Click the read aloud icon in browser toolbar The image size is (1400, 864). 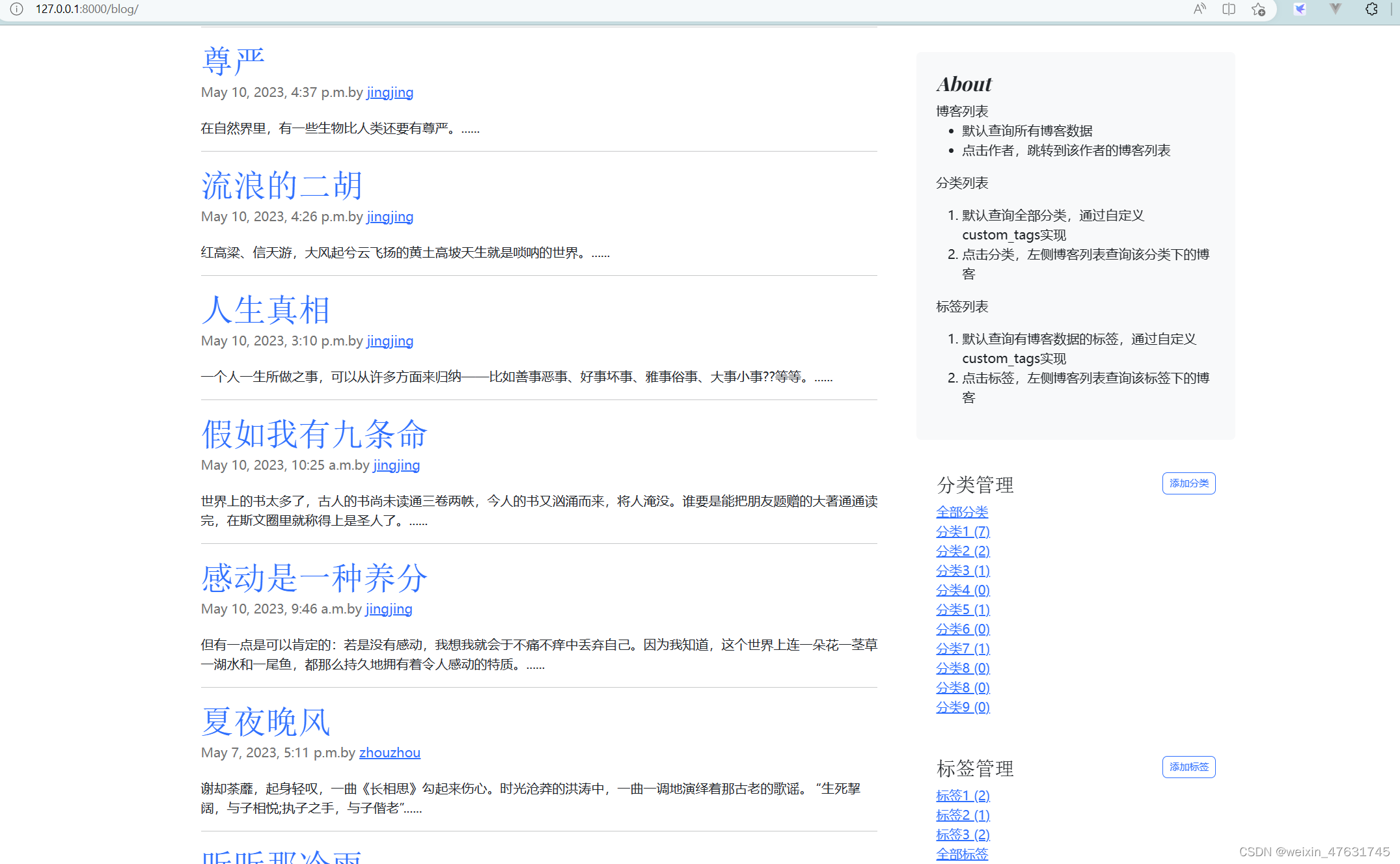pos(1200,9)
